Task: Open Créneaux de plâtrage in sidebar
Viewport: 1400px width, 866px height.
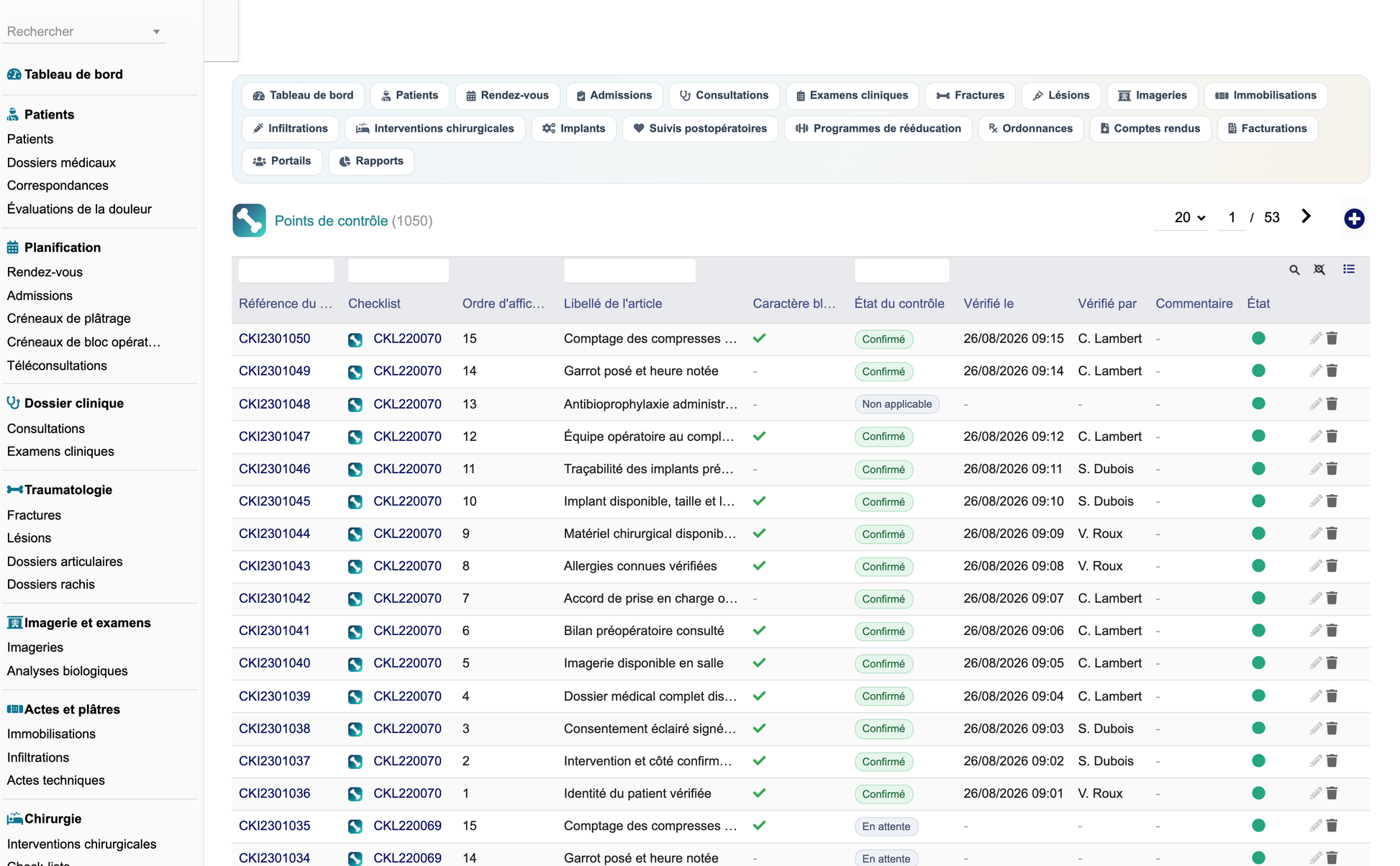Action: click(68, 319)
